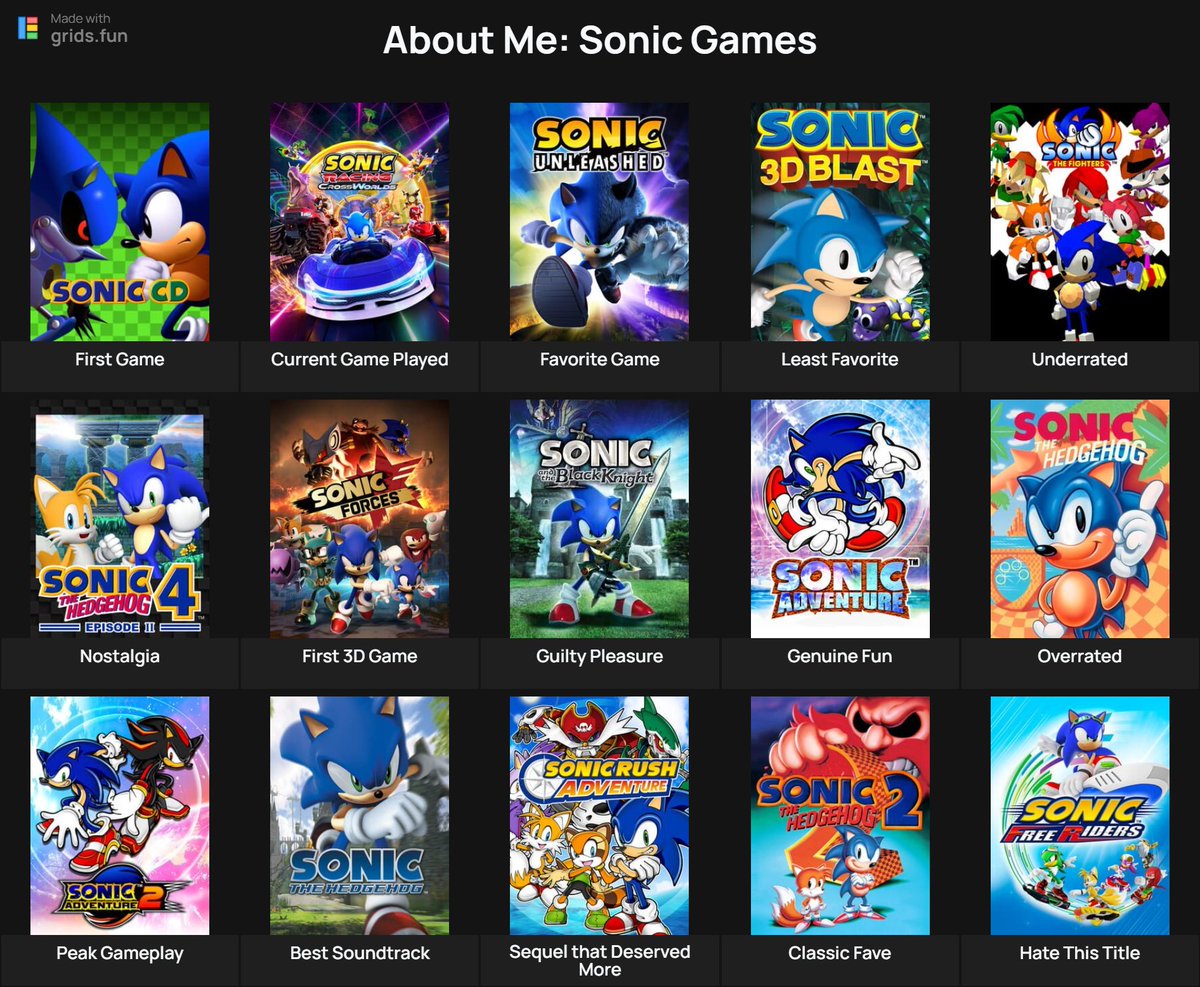Click the Guilty Pleasure label
Viewport: 1200px width, 987px height.
(600, 656)
